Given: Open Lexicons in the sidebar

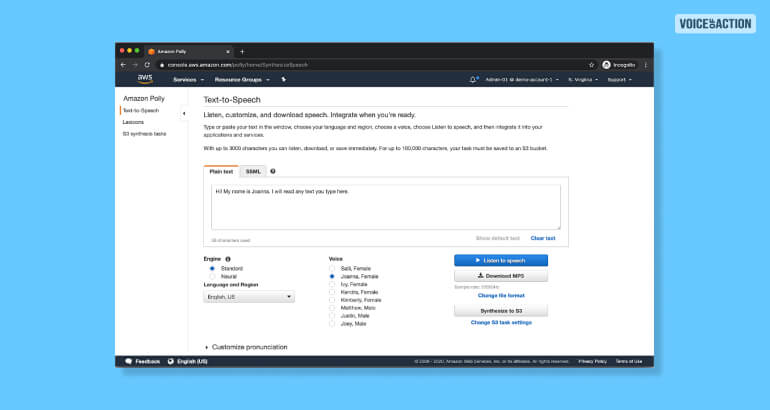Looking at the screenshot, I should pos(133,122).
